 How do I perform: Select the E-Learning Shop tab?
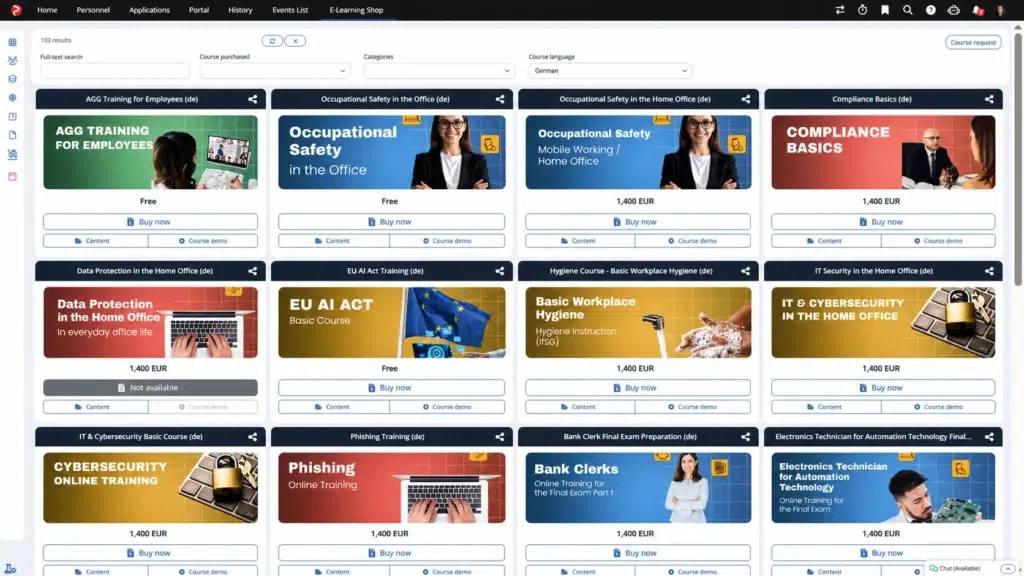[x=356, y=10]
